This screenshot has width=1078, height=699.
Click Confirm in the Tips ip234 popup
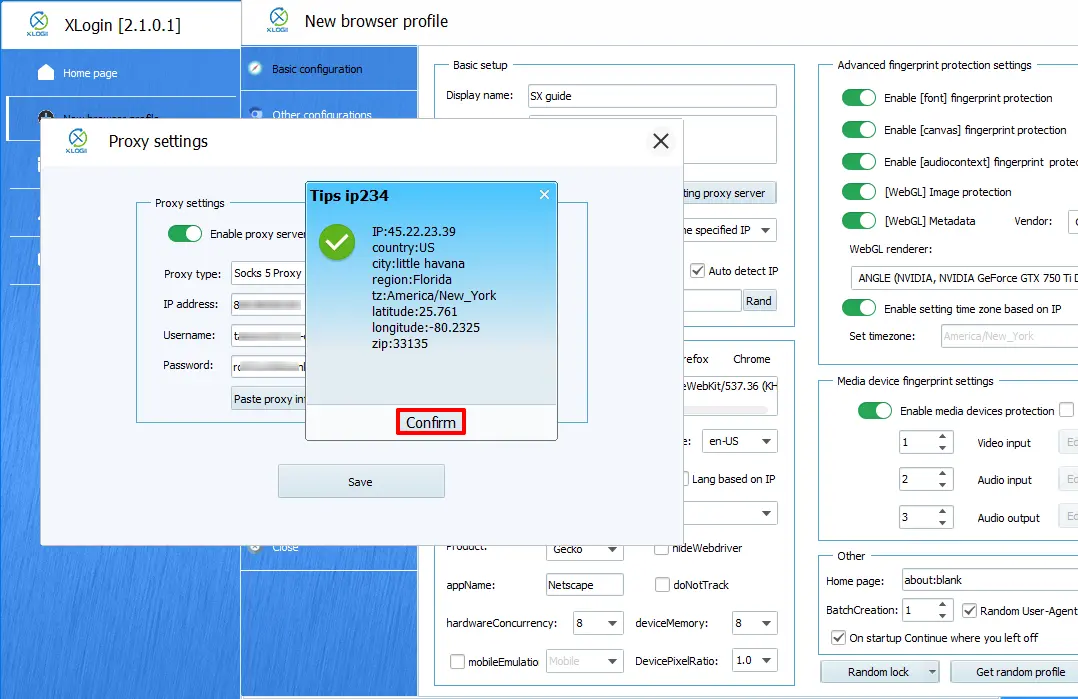pos(431,423)
